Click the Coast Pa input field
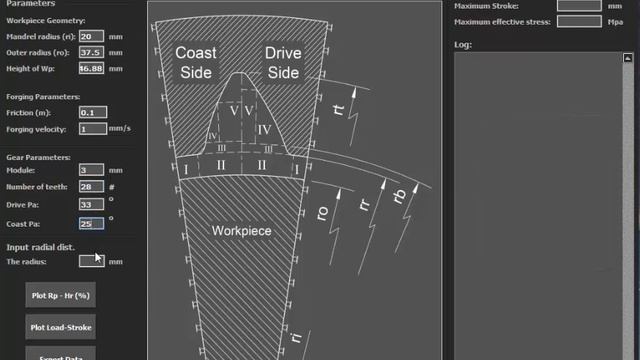Image resolution: width=640 pixels, height=360 pixels. 91,224
